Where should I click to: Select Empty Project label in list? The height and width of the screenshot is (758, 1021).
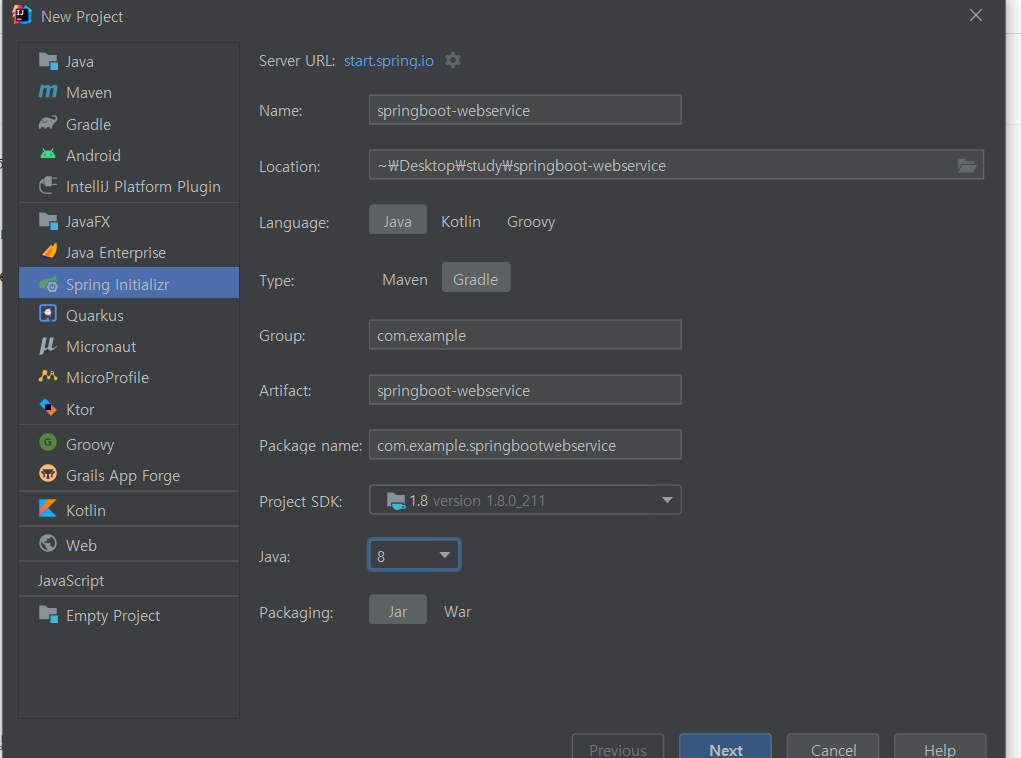pos(113,615)
